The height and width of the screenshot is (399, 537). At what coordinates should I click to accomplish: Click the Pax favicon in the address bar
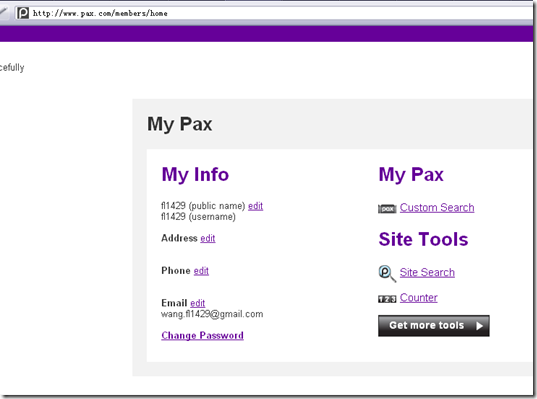(23, 13)
